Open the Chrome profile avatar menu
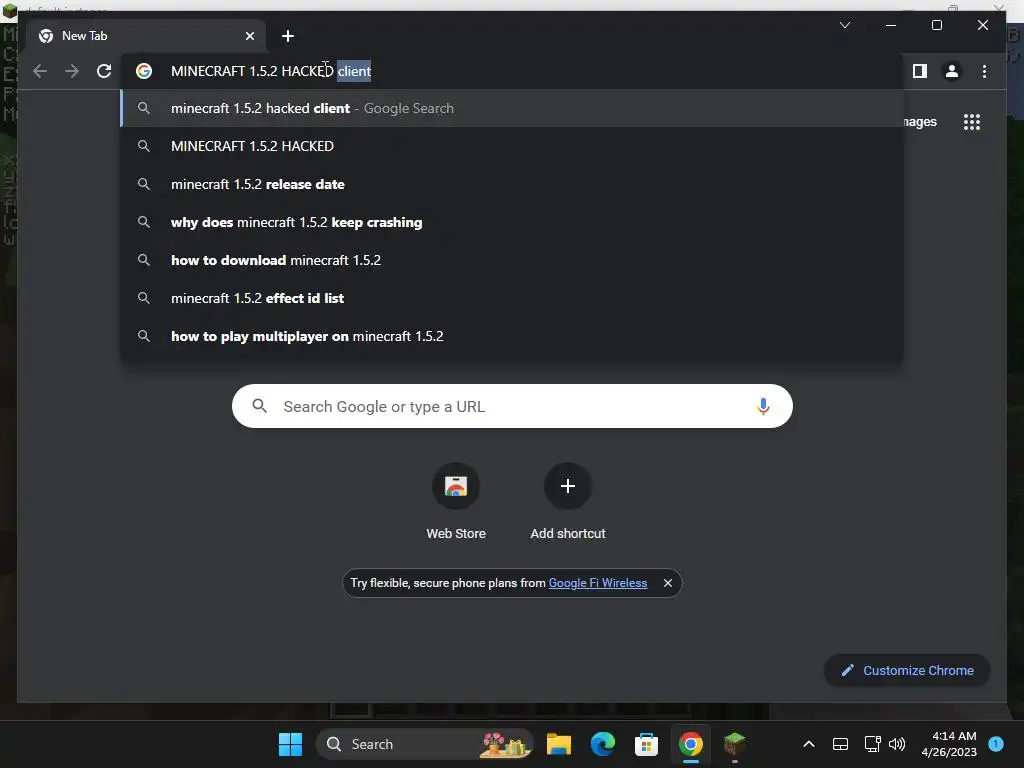 click(952, 71)
